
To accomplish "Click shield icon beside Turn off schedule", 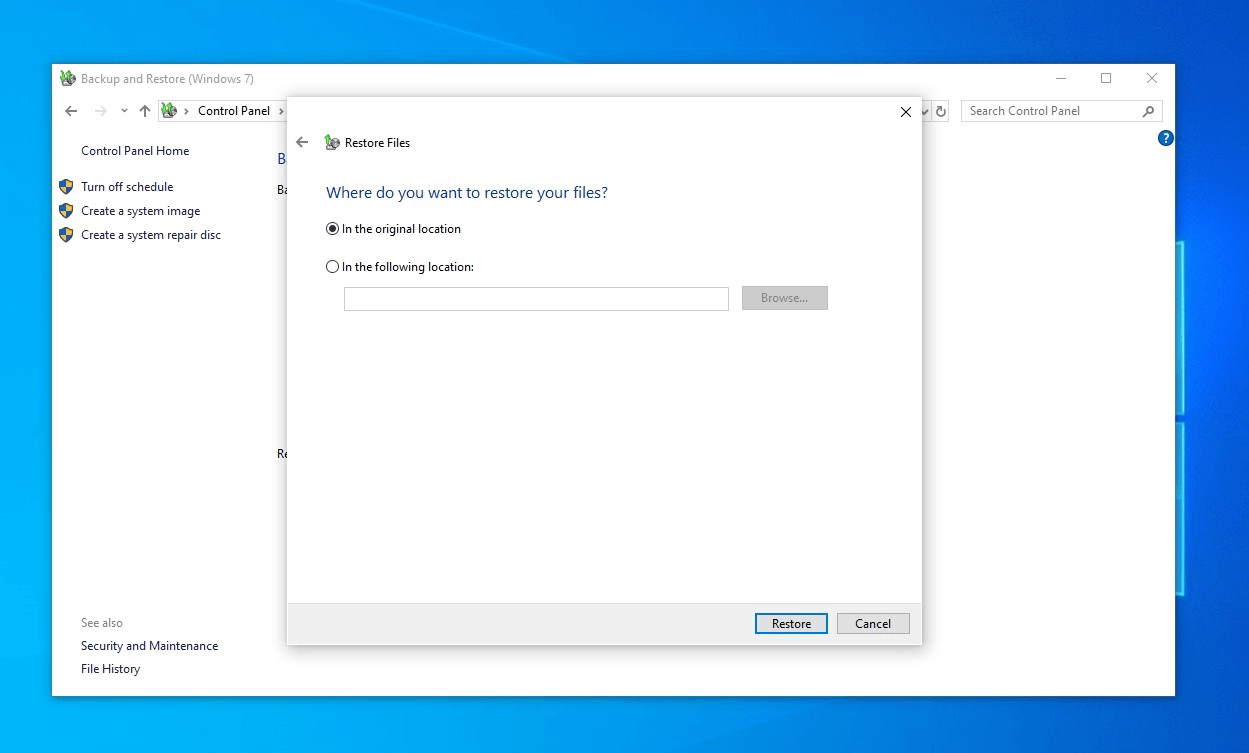I will [66, 187].
